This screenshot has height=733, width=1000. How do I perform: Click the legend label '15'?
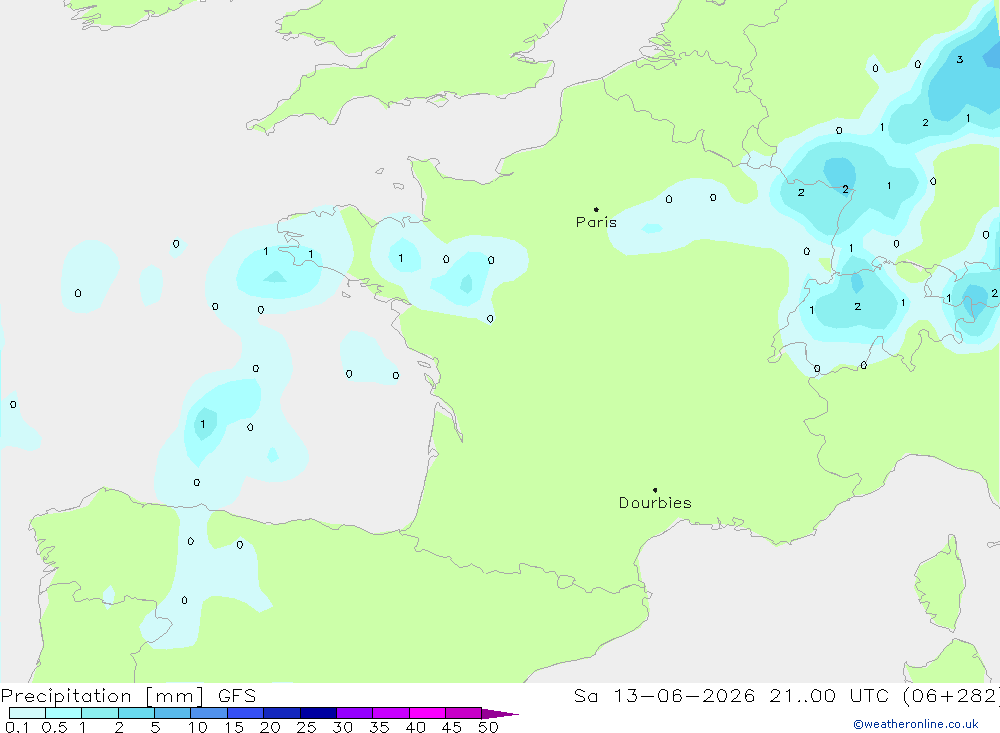234,727
